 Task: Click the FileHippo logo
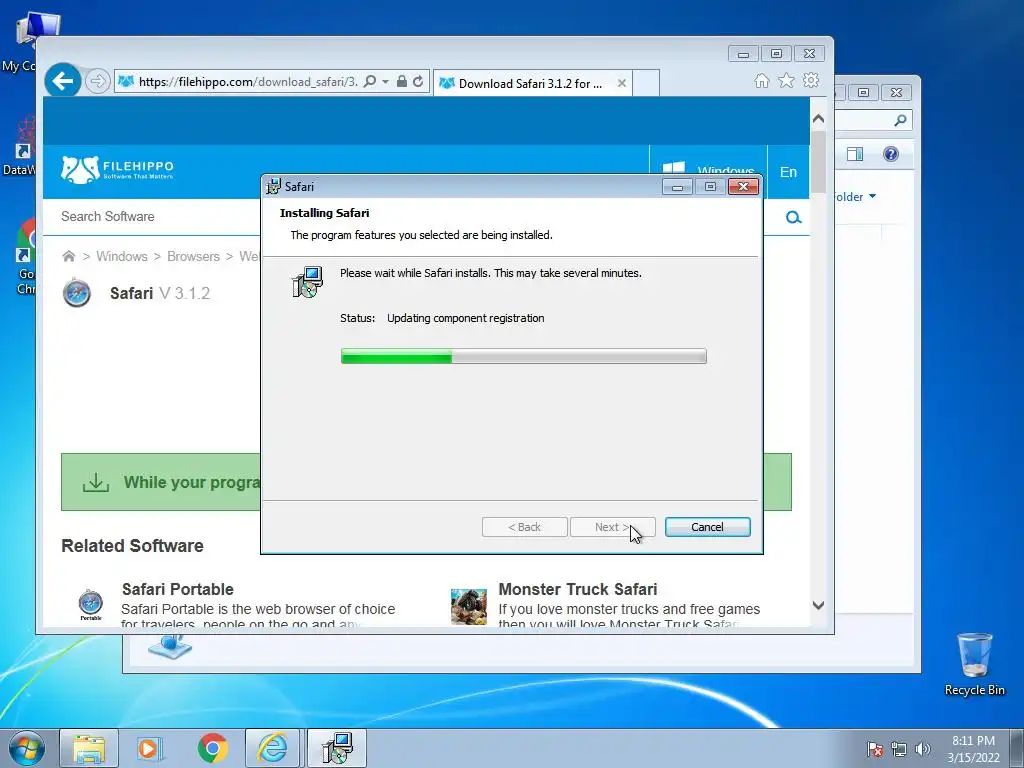(118, 170)
